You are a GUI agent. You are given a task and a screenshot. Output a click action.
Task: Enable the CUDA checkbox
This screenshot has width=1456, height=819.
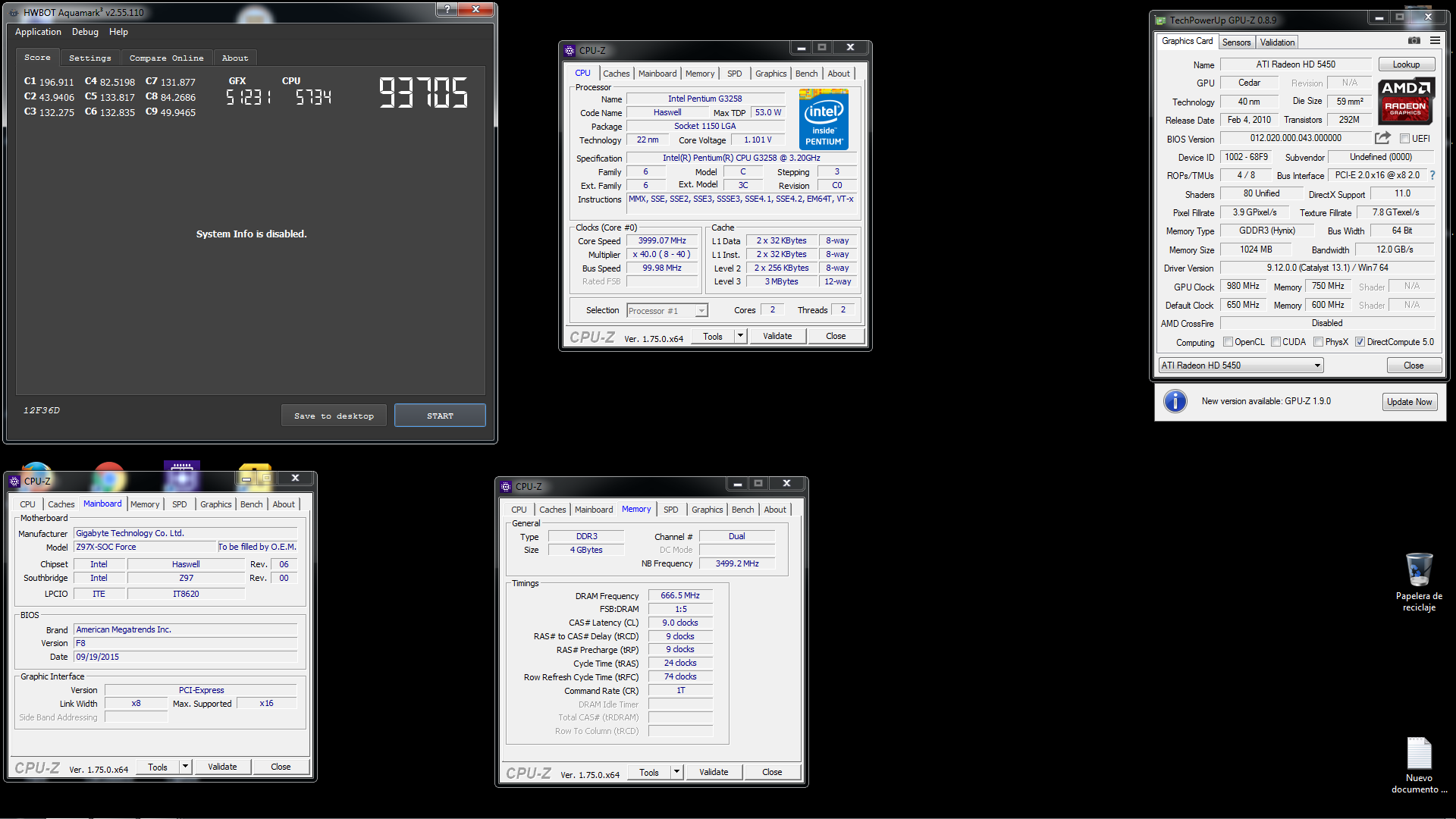[x=1276, y=342]
